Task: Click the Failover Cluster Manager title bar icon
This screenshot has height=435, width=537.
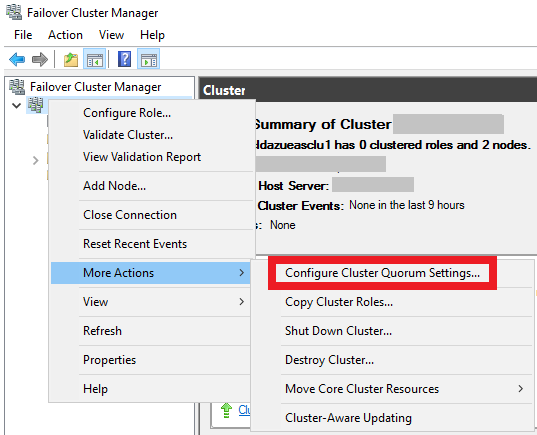Action: coord(14,12)
